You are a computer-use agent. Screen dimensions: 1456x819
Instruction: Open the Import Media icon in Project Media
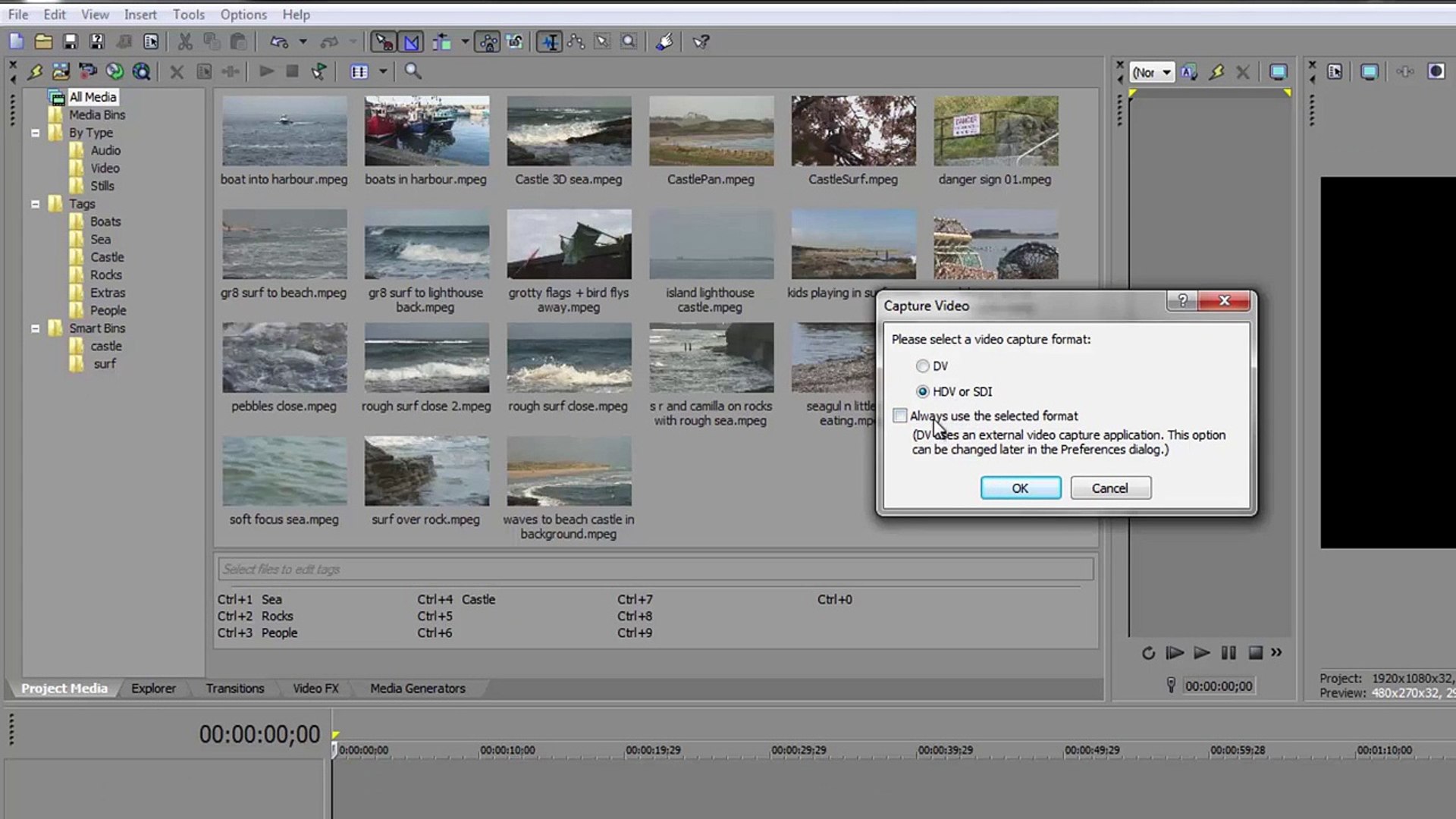point(61,71)
